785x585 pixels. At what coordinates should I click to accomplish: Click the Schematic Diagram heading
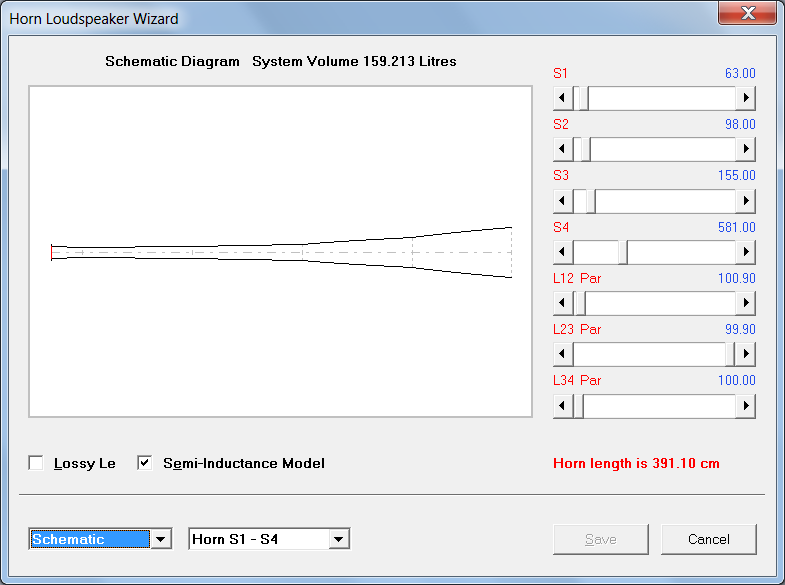172,62
